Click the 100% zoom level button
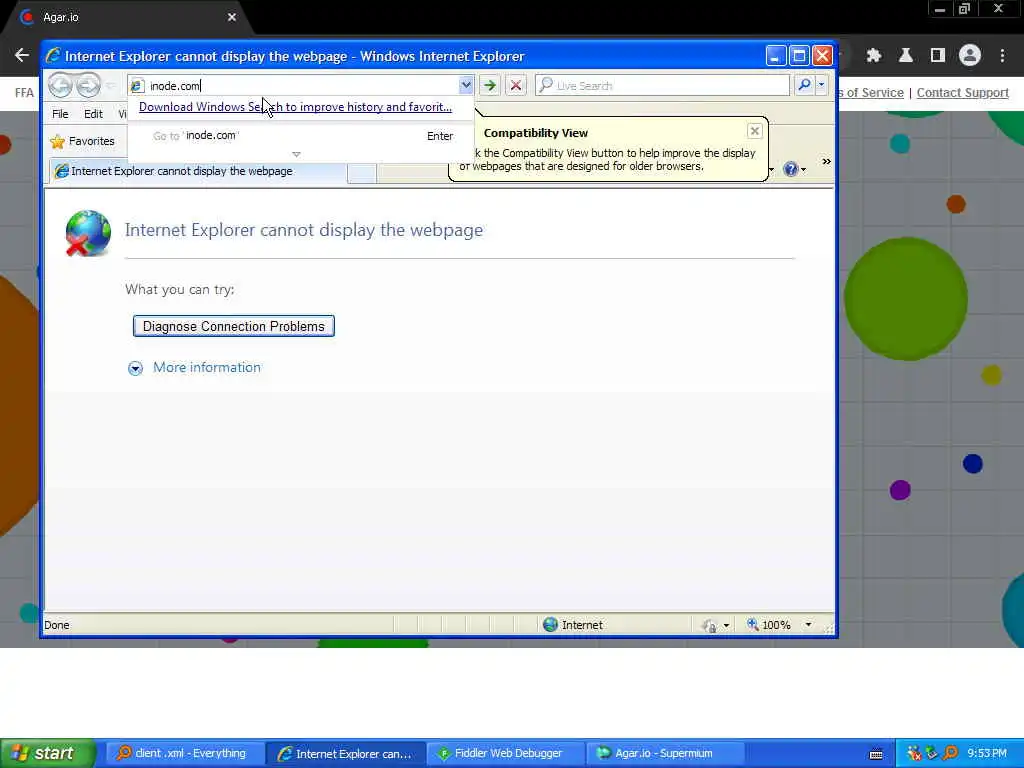The height and width of the screenshot is (768, 1024). pos(769,625)
